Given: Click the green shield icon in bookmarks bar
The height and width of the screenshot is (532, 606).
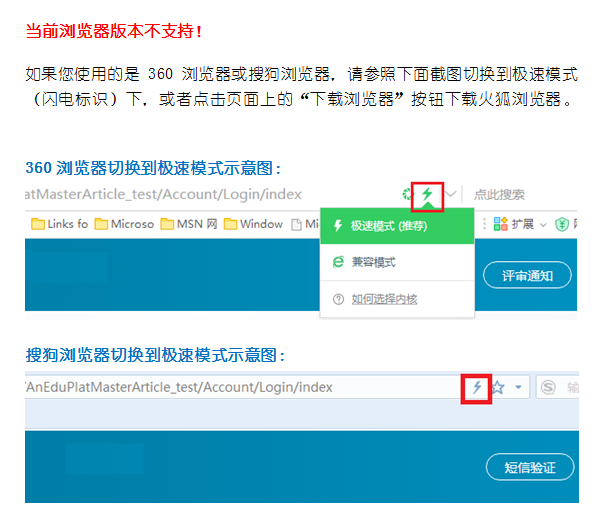Looking at the screenshot, I should click(561, 224).
